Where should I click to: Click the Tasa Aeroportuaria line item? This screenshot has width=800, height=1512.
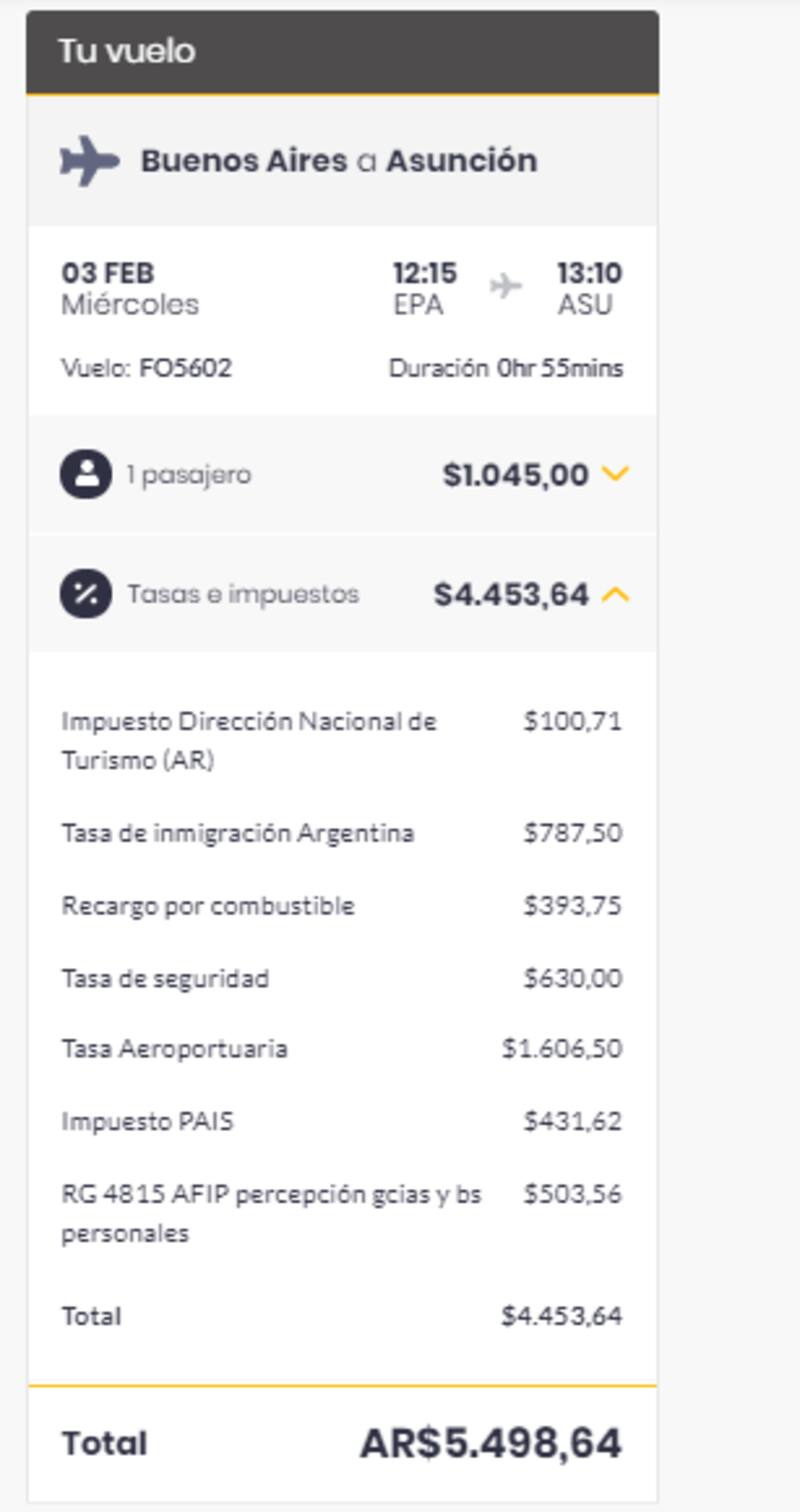[x=174, y=1049]
